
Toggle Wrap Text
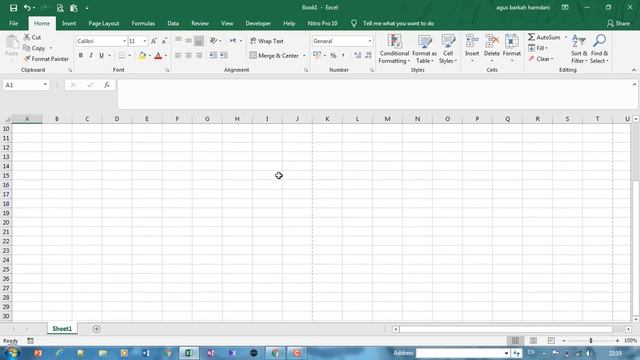pyautogui.click(x=267, y=41)
